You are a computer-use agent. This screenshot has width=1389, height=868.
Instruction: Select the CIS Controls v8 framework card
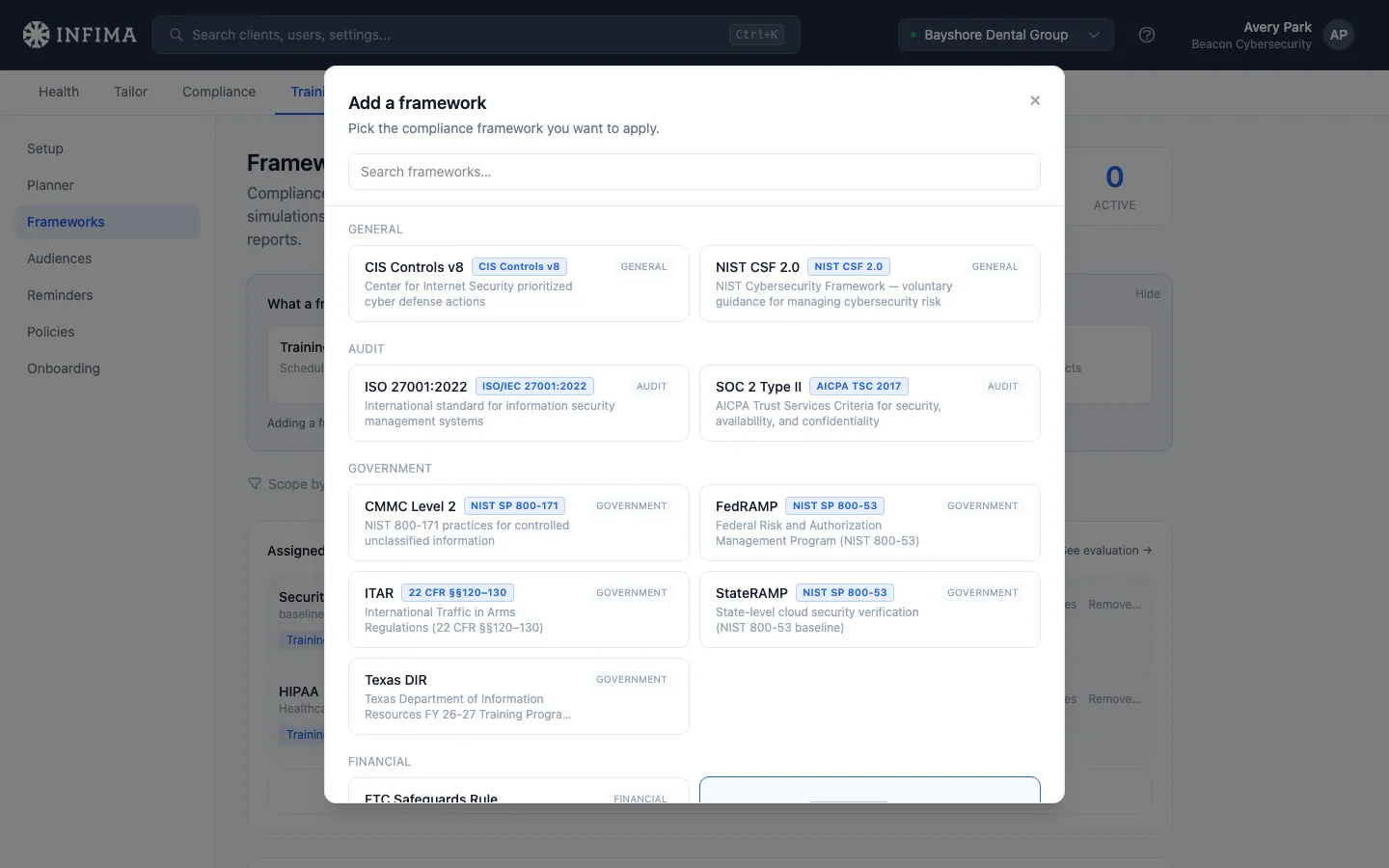519,284
